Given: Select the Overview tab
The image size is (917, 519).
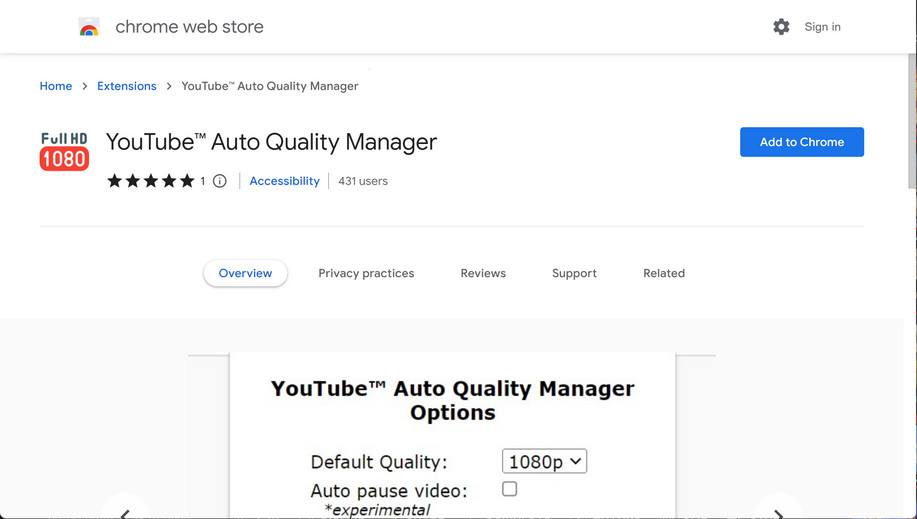Looking at the screenshot, I should pyautogui.click(x=245, y=273).
